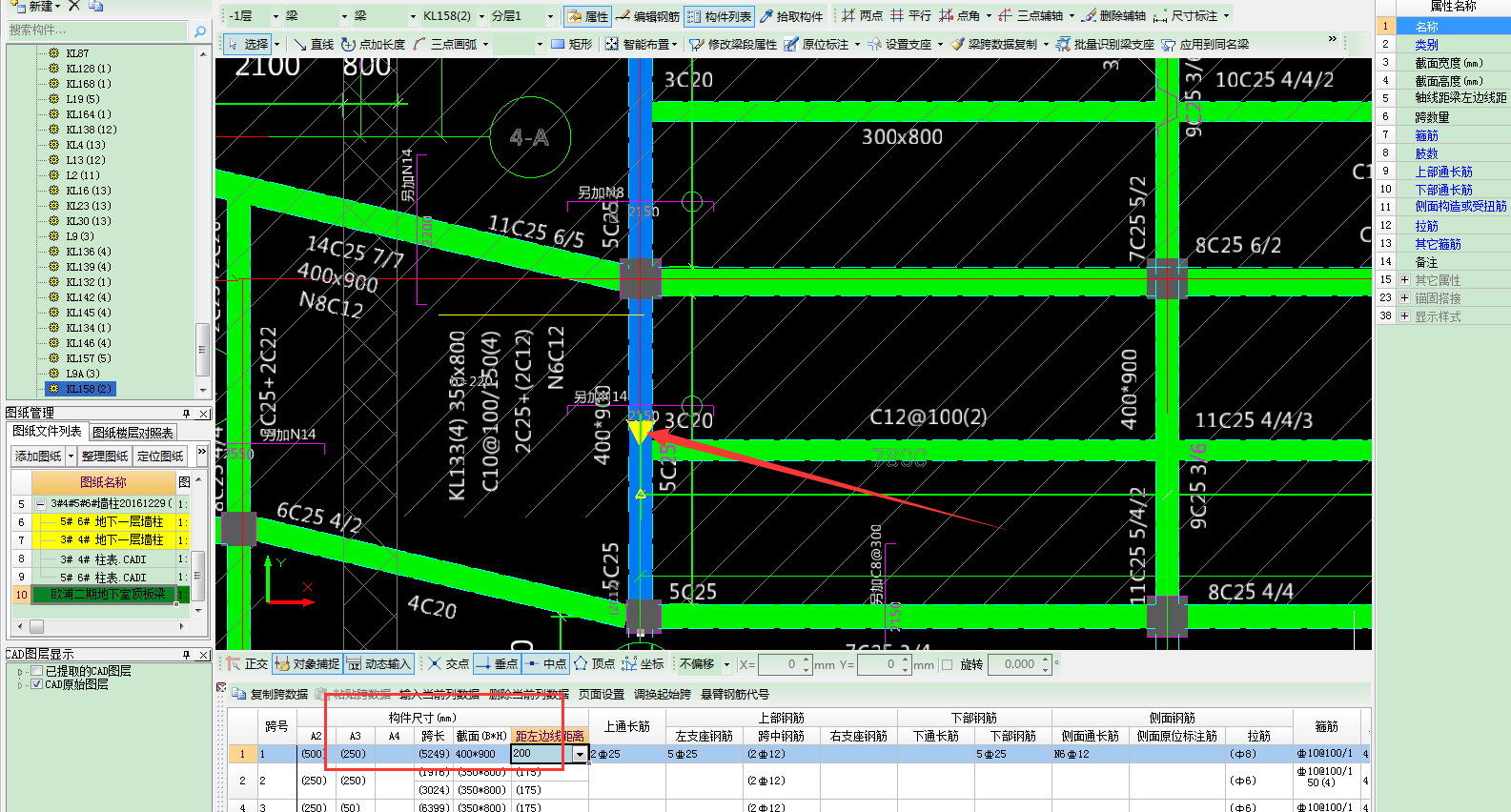Image resolution: width=1511 pixels, height=812 pixels.
Task: Collapse 3#4#5#6#墙柱 drawing node
Action: coord(40,504)
